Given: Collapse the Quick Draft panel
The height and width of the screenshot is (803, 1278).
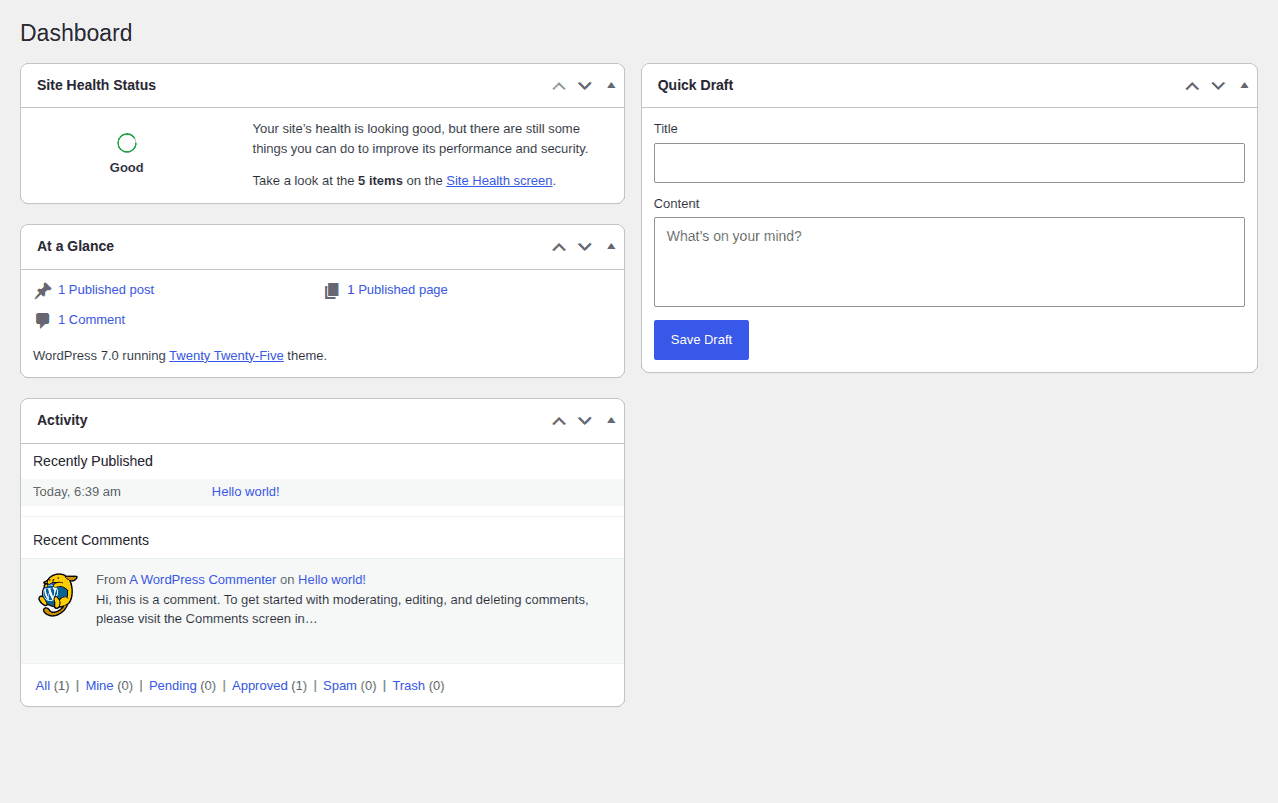Looking at the screenshot, I should tap(1244, 85).
